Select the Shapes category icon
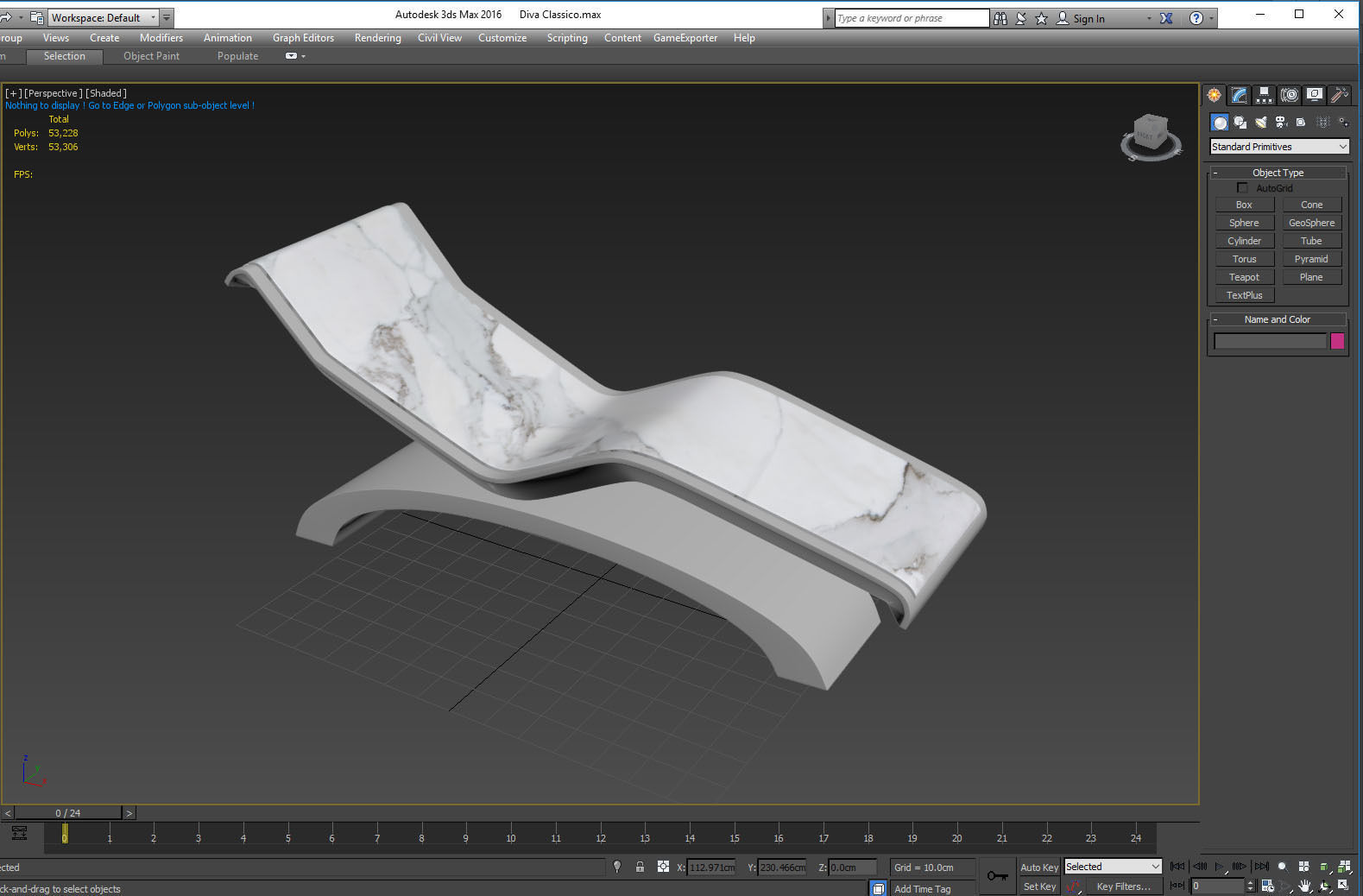The height and width of the screenshot is (896, 1363). (1240, 123)
